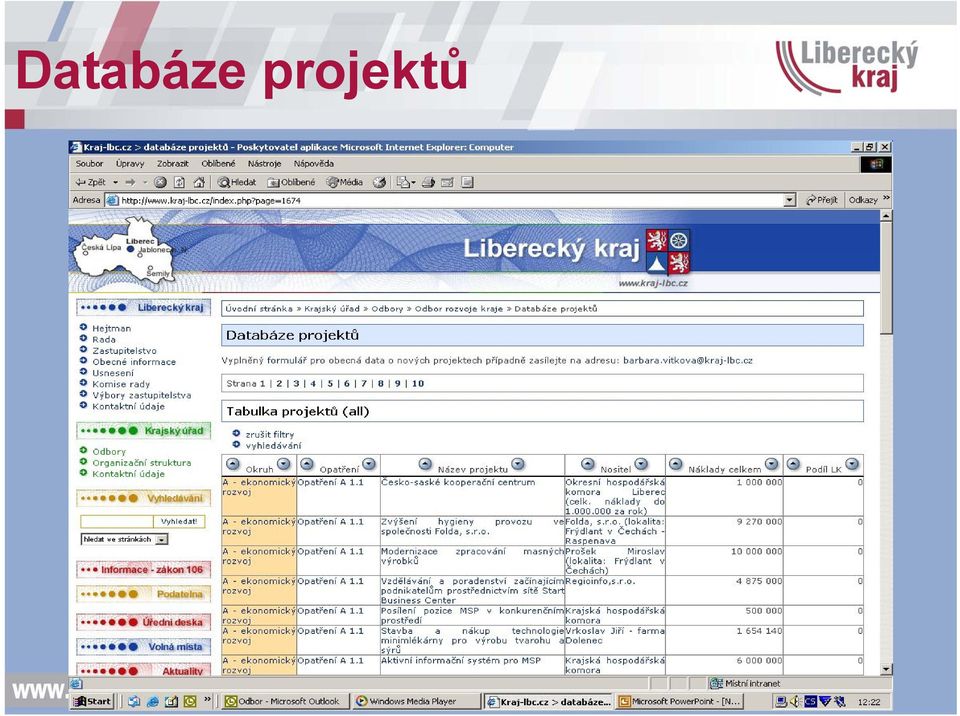Open the Usnesení sidebar link
The image size is (960, 716).
(x=113, y=373)
